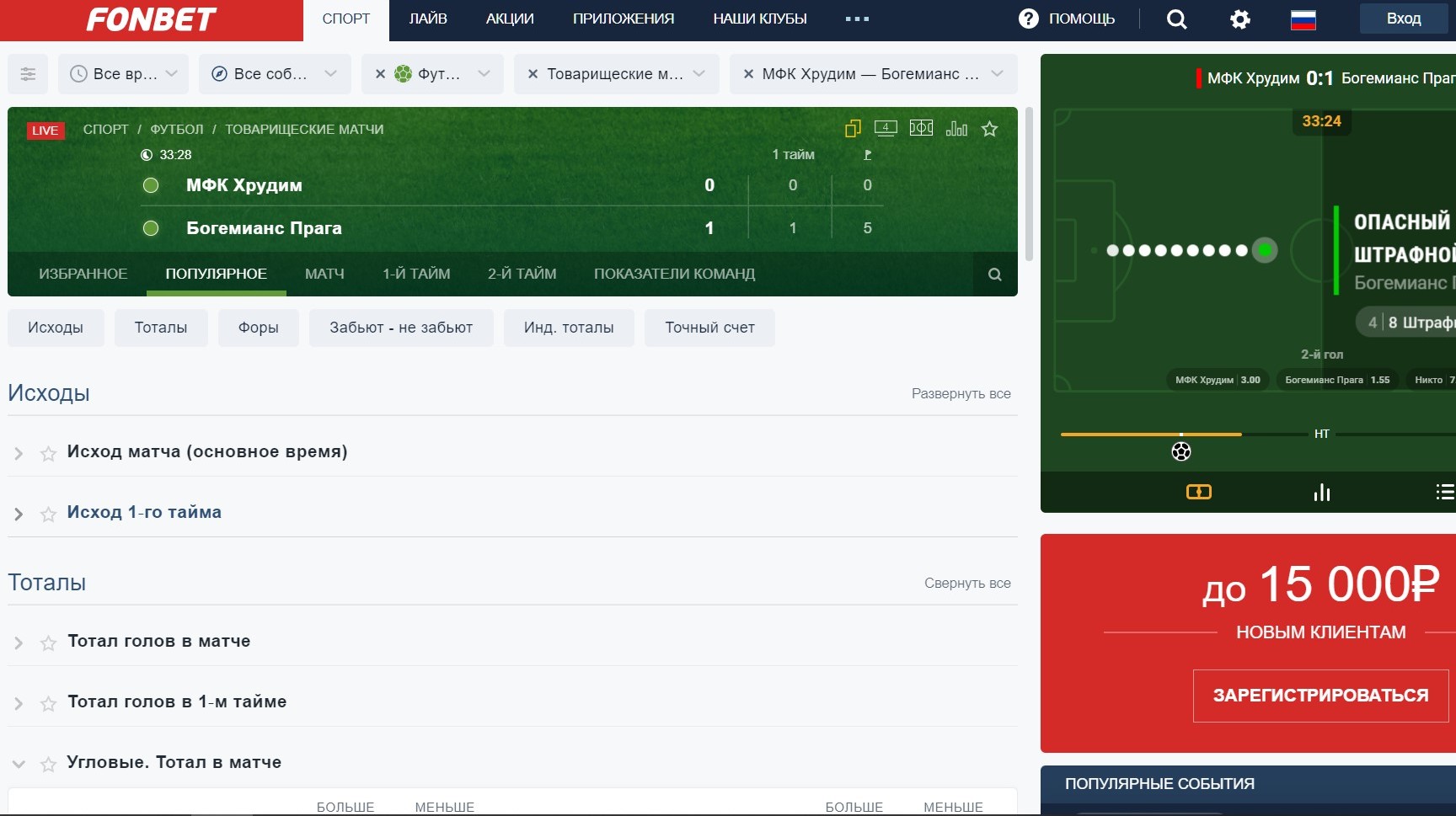Image resolution: width=1456 pixels, height=816 pixels.
Task: Star the Тотал голов в матче market
Action: click(49, 643)
